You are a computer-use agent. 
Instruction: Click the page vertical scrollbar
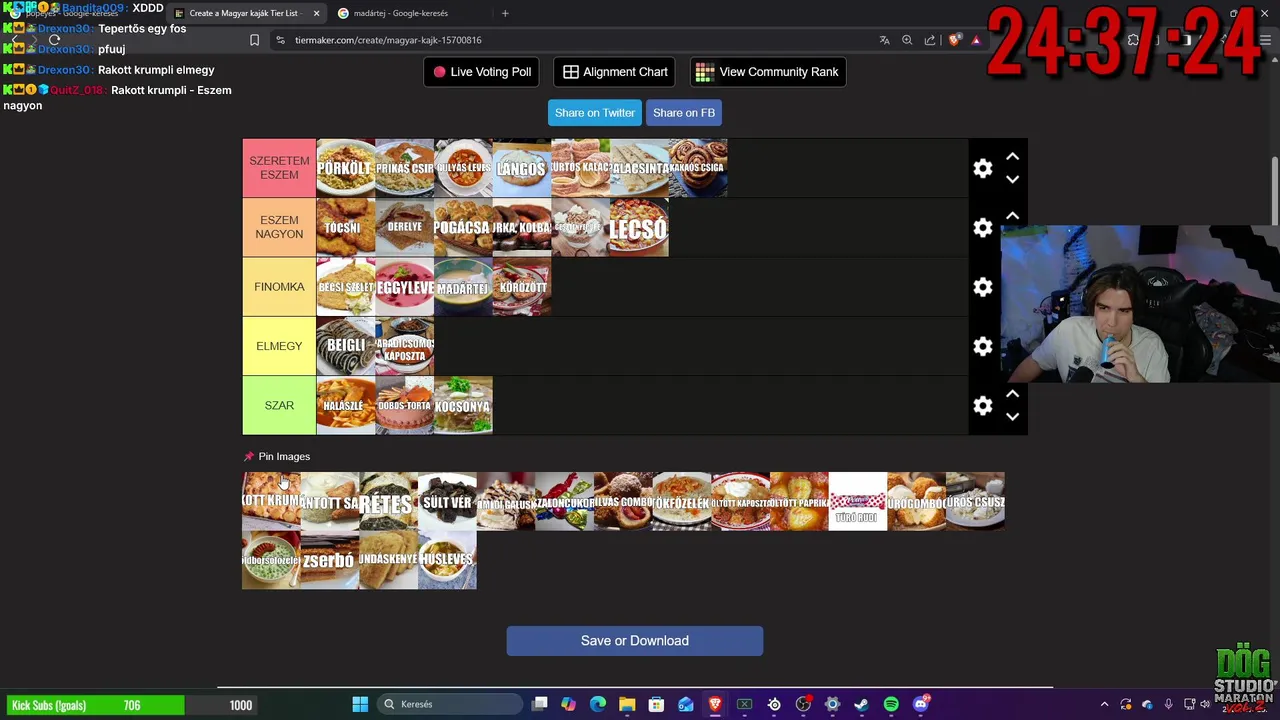(1274, 190)
